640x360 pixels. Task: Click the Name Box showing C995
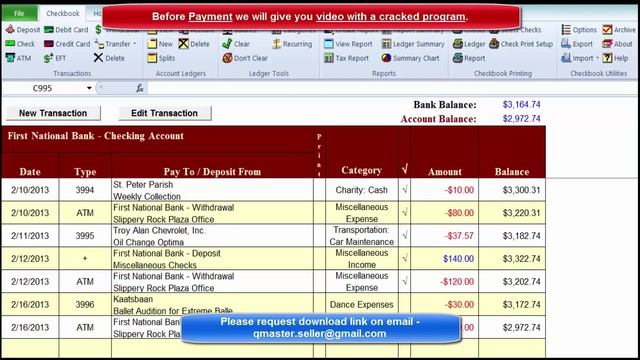(43, 88)
